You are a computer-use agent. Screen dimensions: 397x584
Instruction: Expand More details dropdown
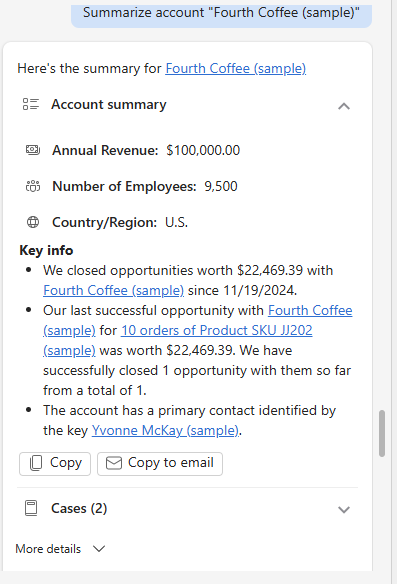(x=60, y=549)
